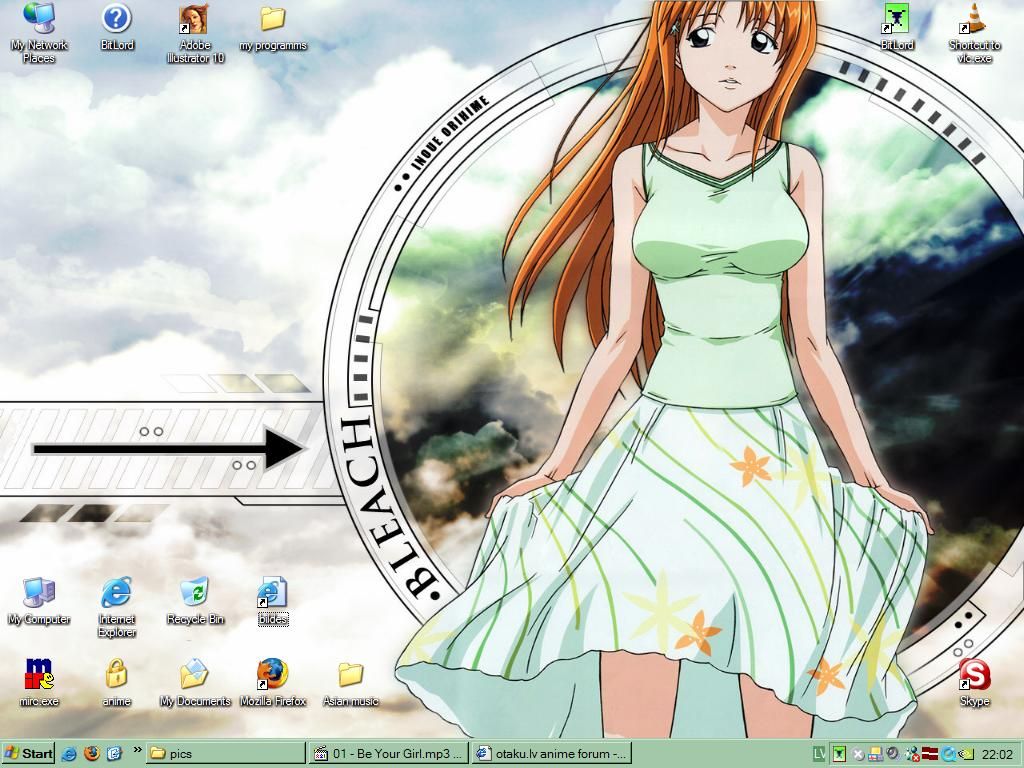
Task: Launch Skype from the desktop shortcut
Action: coord(974,682)
